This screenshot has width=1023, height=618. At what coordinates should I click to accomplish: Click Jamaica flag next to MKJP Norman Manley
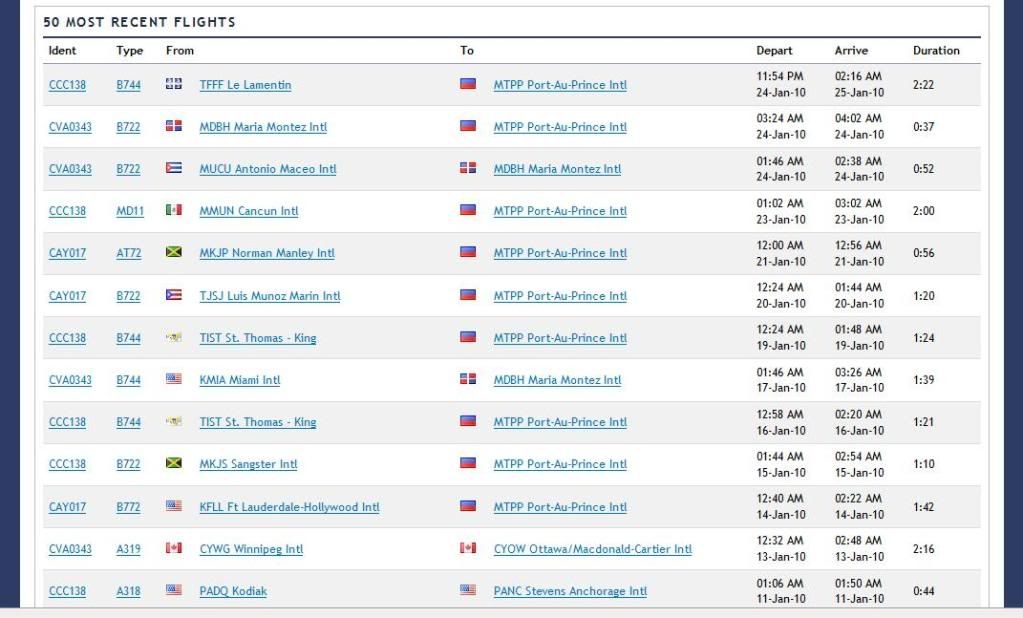tap(173, 253)
